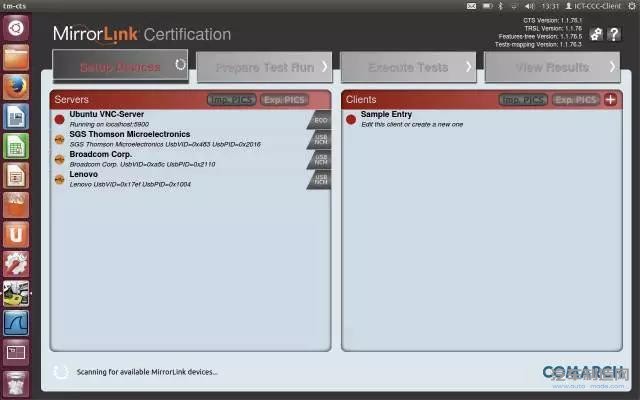Click red status dot of Ubuntu VNC-Server
Viewport: 640px width, 400px height.
60,119
